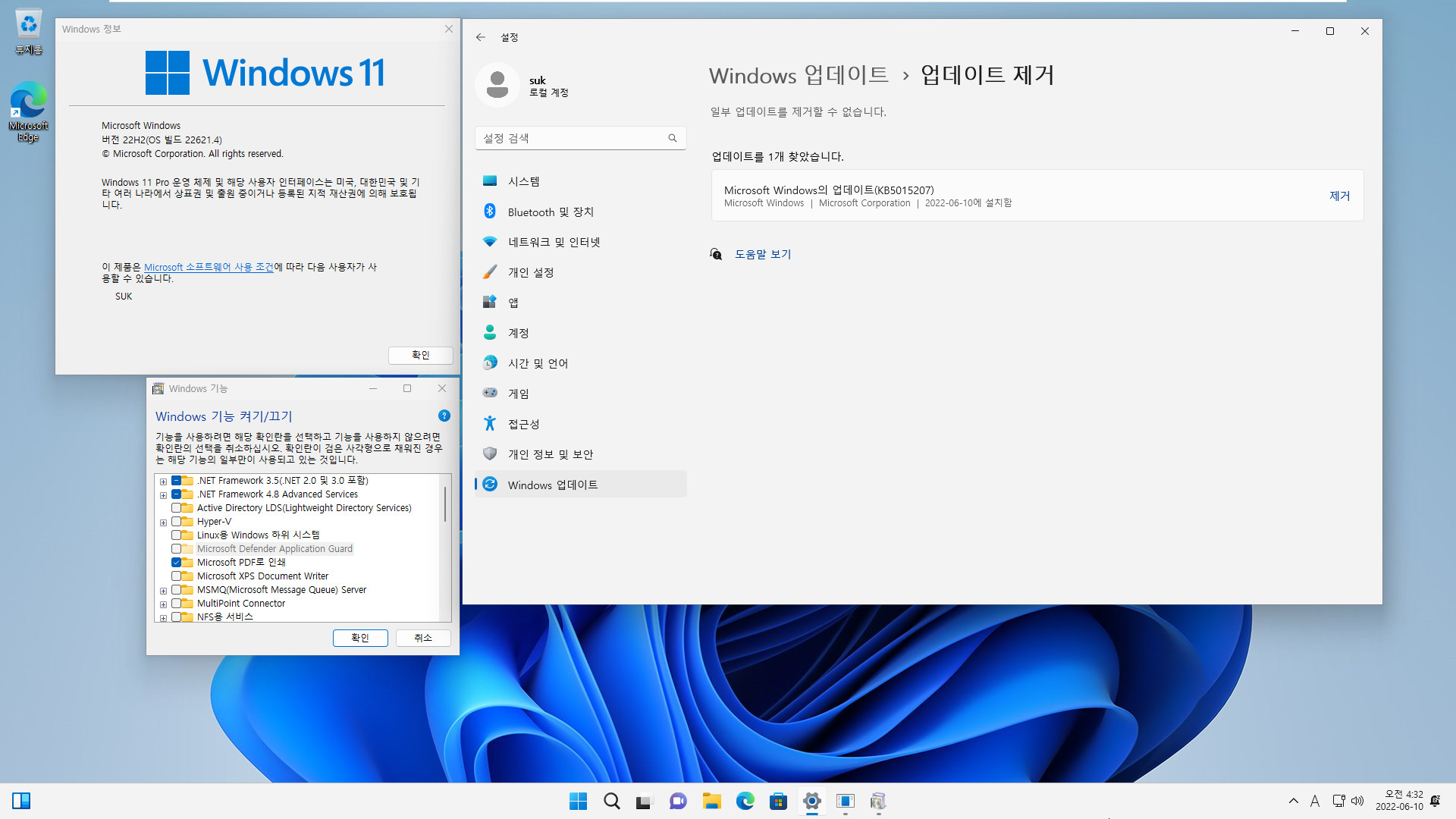Open Chat from the taskbar
The width and height of the screenshot is (1456, 819).
678,801
